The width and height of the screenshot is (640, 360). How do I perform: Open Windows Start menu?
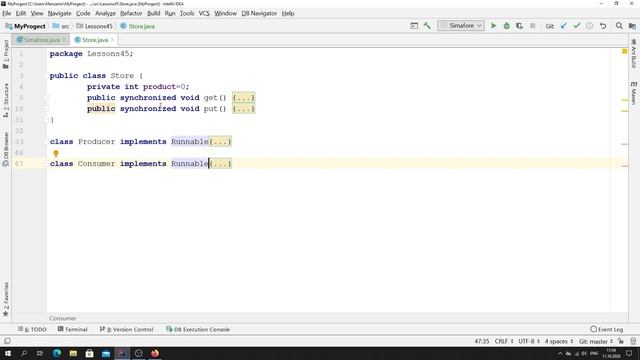pyautogui.click(x=7, y=353)
